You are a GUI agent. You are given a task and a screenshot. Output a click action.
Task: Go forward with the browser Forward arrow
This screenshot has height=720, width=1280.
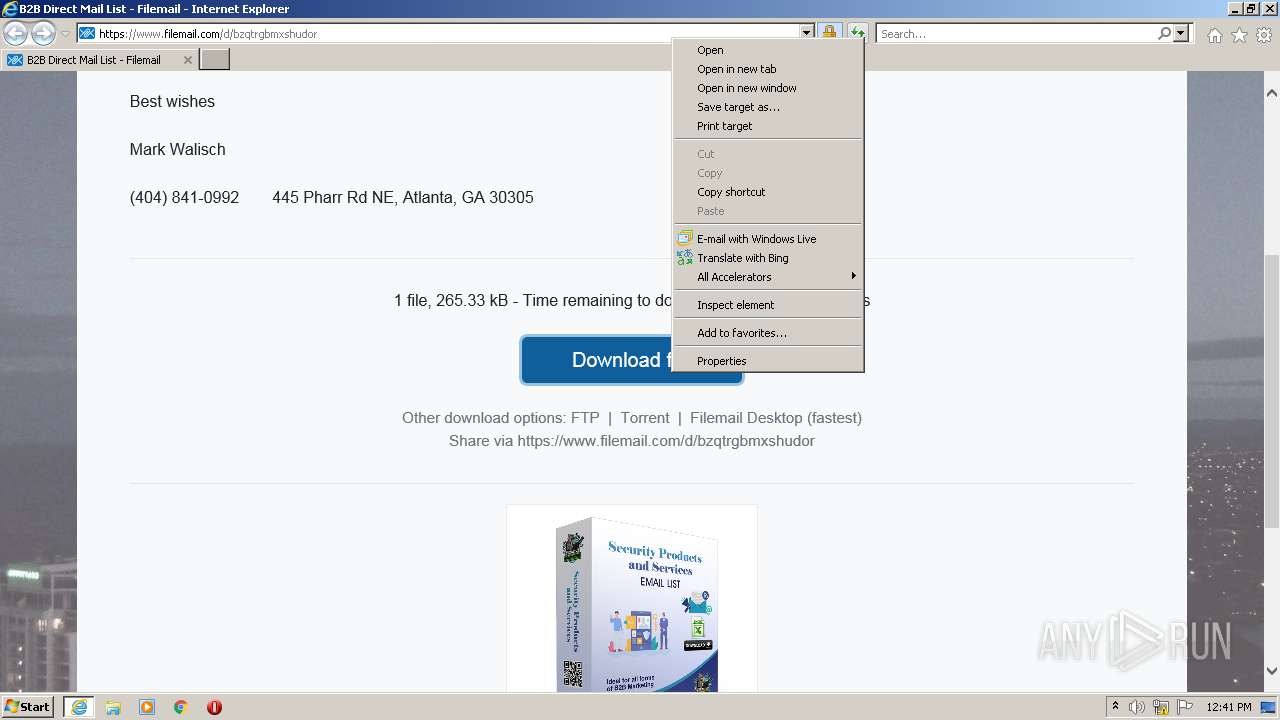[43, 33]
